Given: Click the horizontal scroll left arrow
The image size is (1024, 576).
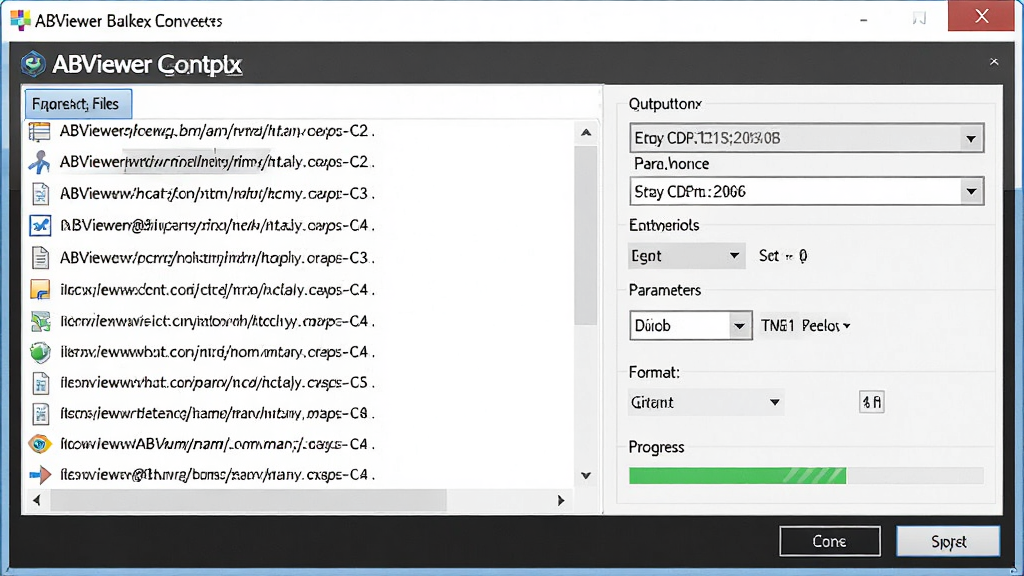Looking at the screenshot, I should coord(37,500).
